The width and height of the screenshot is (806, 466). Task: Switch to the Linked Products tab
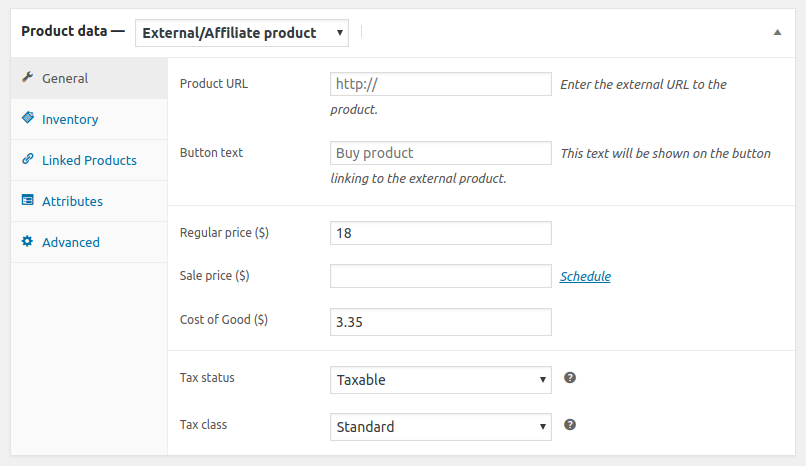coord(89,160)
